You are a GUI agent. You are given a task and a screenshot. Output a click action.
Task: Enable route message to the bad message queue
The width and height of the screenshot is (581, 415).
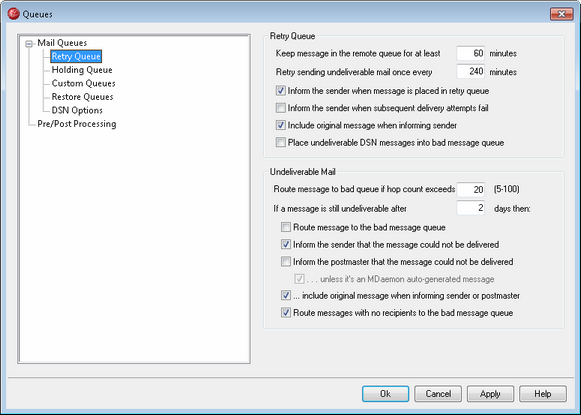[x=286, y=227]
